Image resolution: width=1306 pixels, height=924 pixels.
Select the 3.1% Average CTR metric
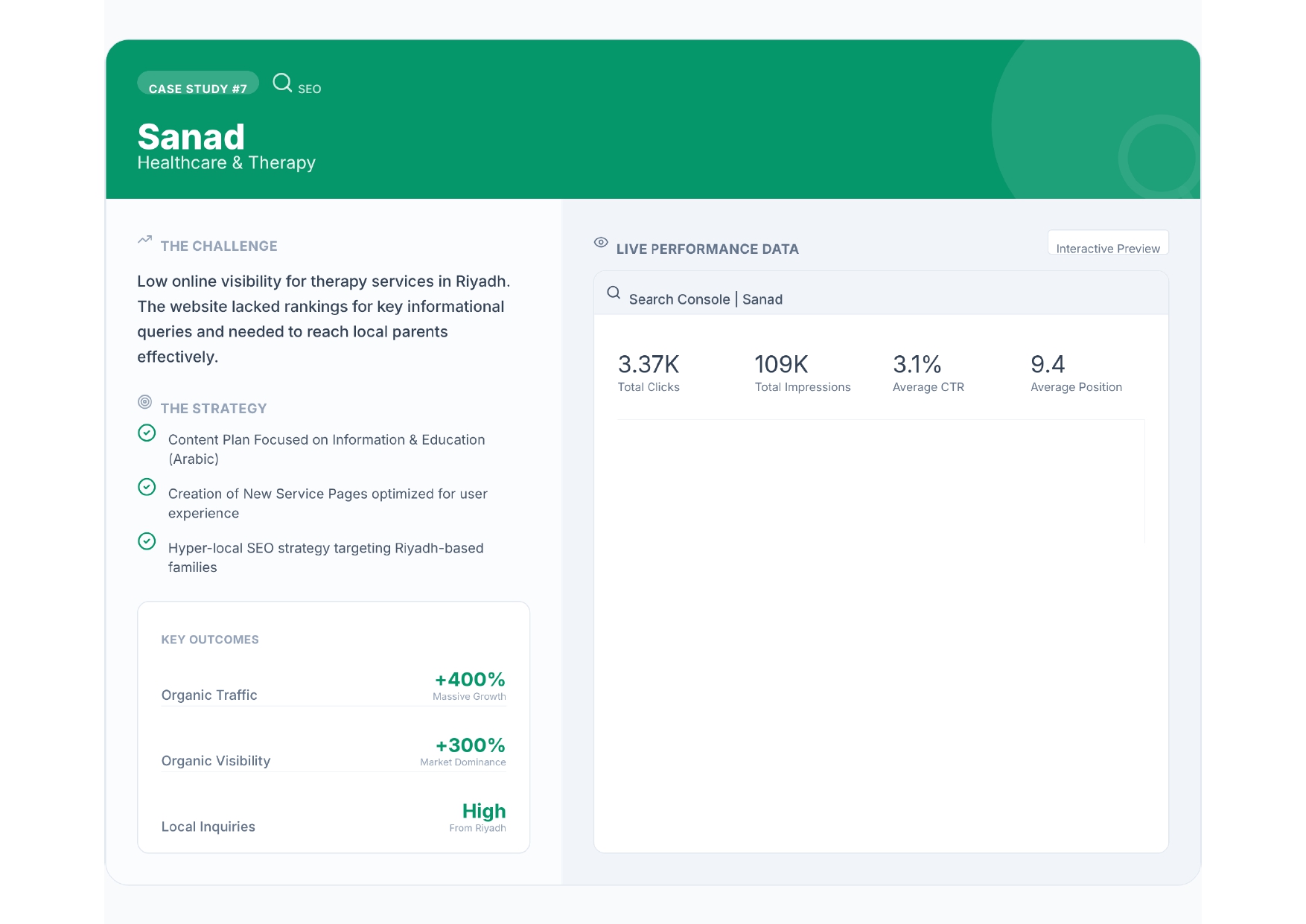[x=928, y=372]
